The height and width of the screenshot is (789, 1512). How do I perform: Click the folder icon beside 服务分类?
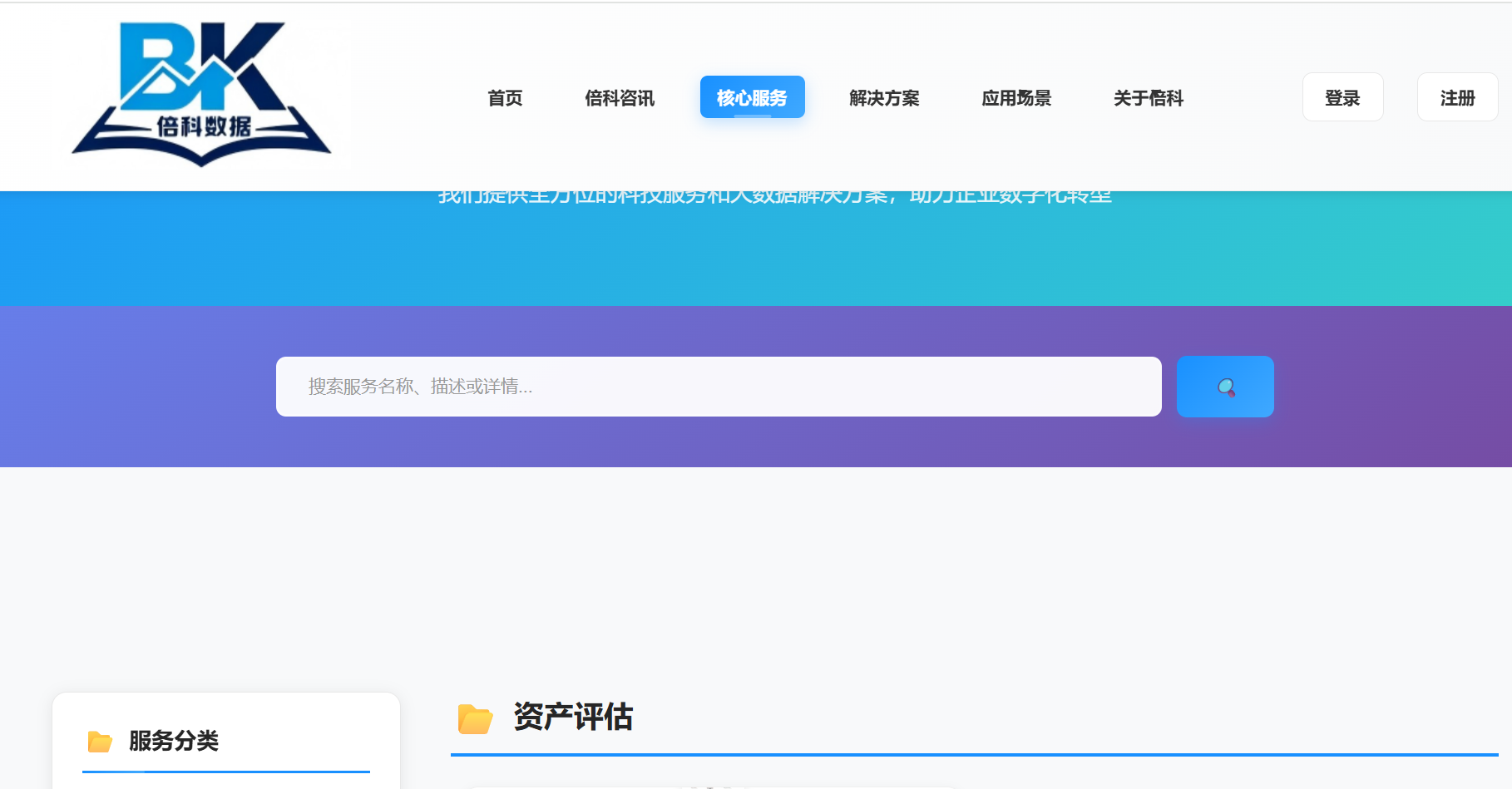100,741
